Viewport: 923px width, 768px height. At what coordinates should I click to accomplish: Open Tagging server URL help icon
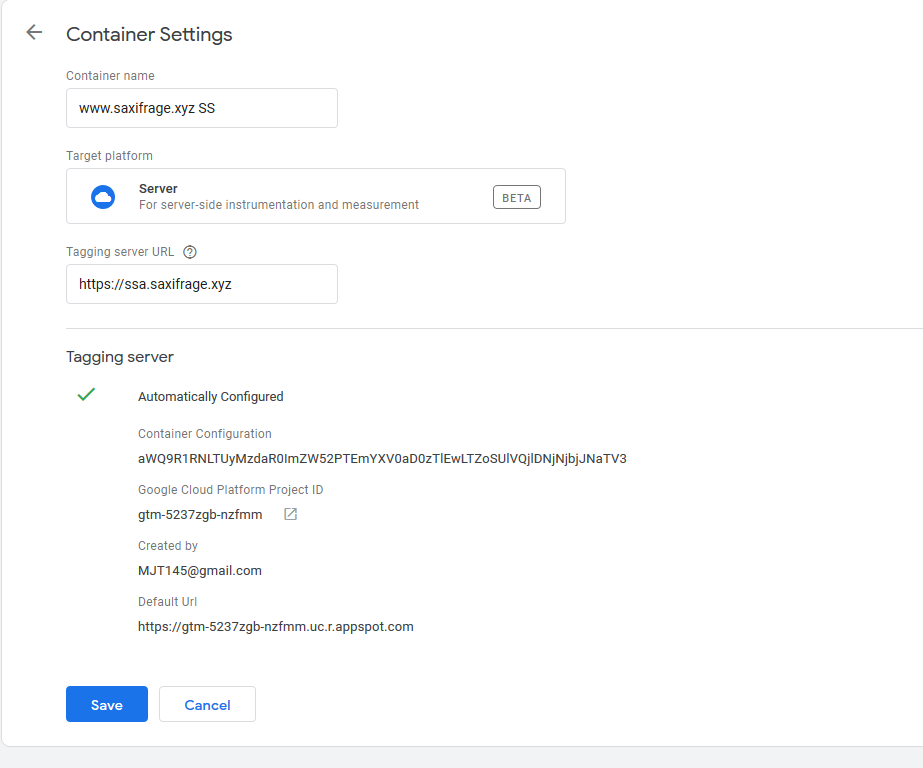[x=190, y=252]
